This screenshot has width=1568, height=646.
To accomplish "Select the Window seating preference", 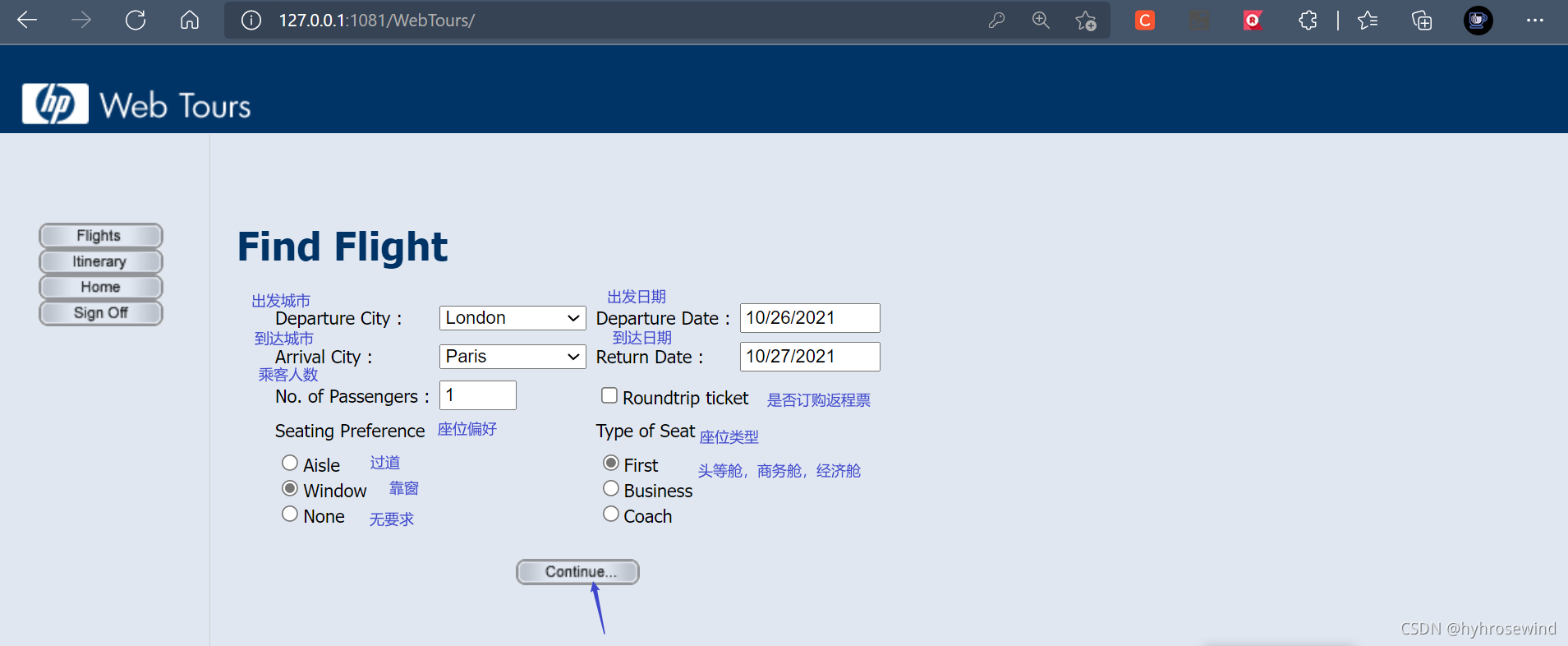I will [290, 489].
